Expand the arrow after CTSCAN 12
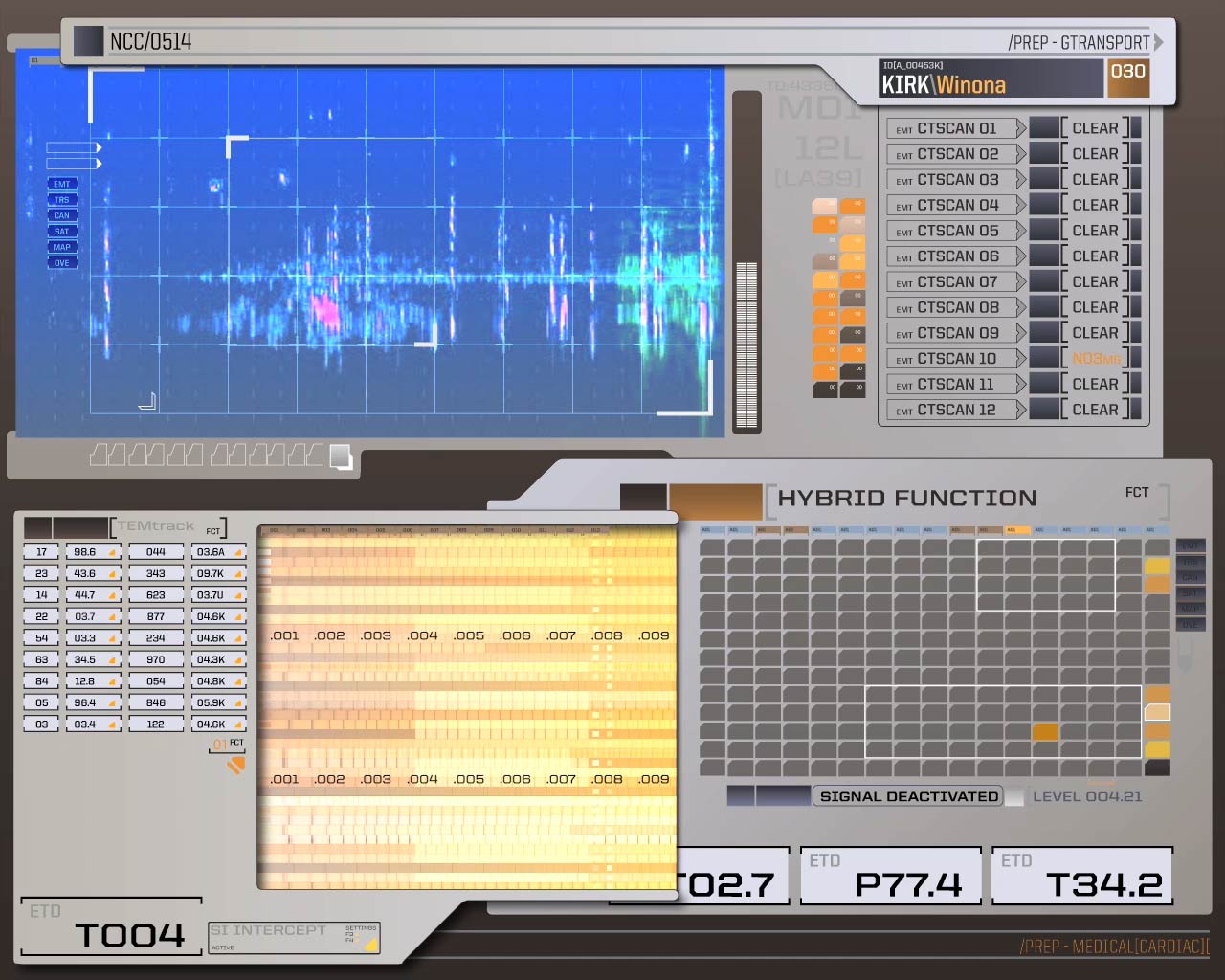The width and height of the screenshot is (1225, 980). click(1021, 410)
